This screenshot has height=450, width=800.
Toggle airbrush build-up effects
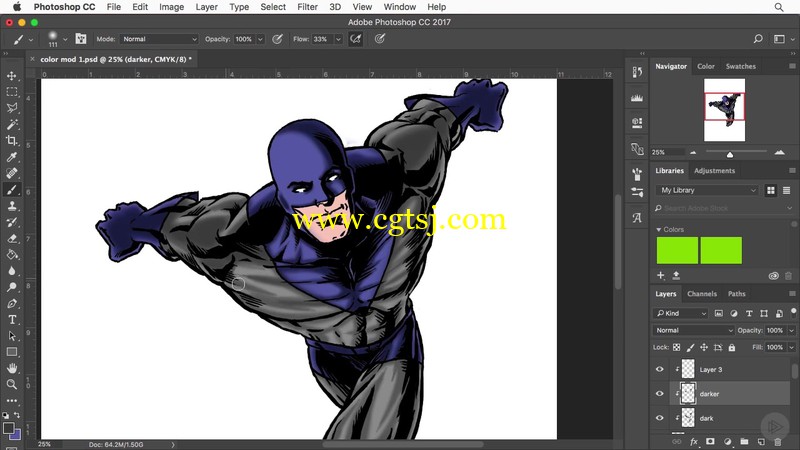point(356,39)
